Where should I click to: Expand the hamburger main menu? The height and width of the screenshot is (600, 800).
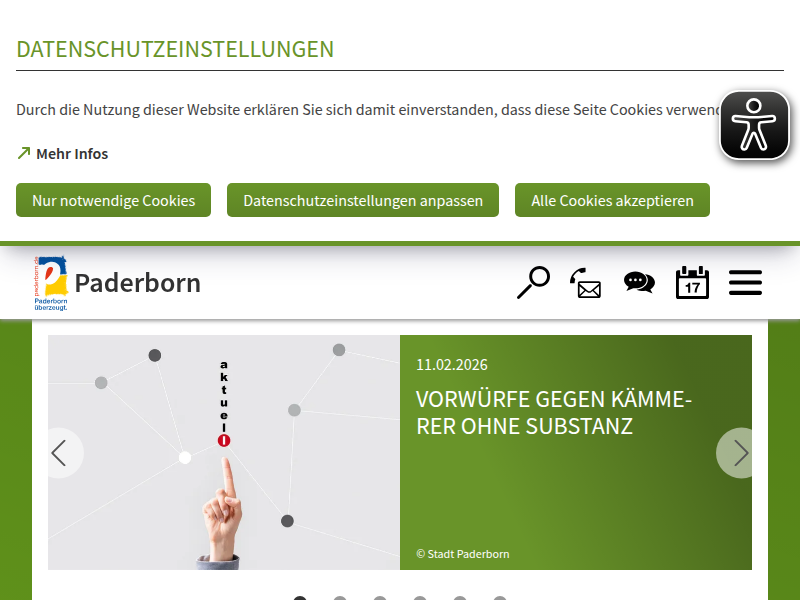click(x=745, y=283)
